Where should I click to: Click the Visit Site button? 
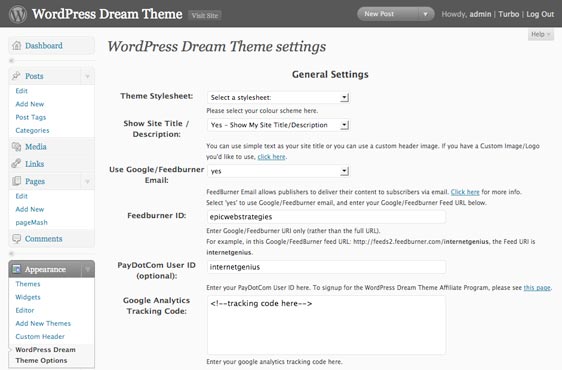(205, 15)
